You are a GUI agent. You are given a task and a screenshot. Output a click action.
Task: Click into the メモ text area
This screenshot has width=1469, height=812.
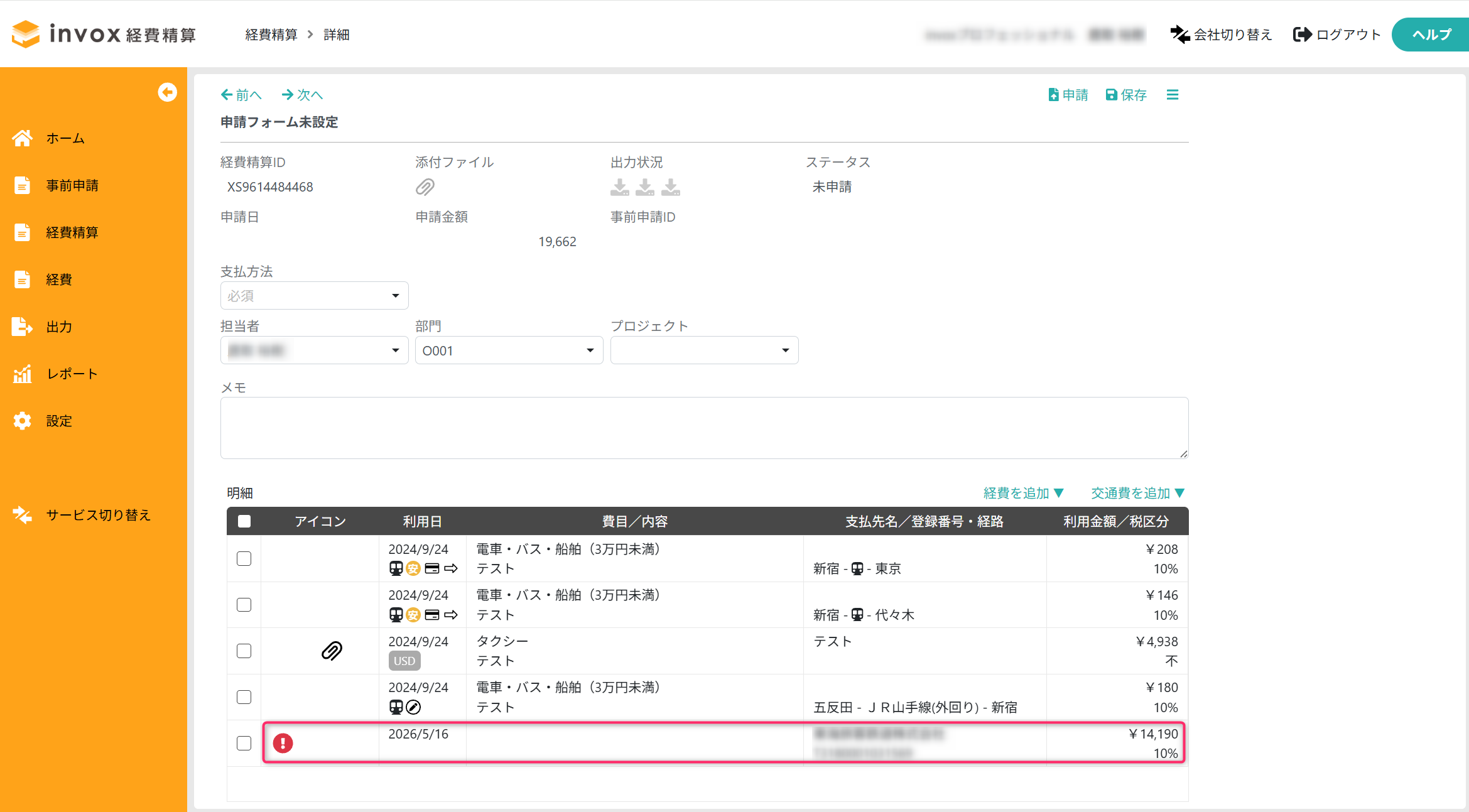tap(704, 428)
